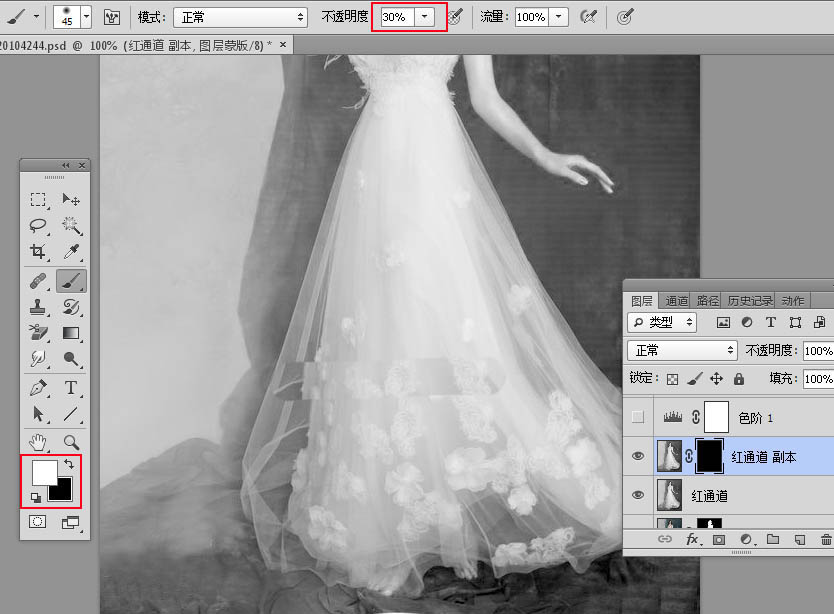Image resolution: width=834 pixels, height=614 pixels.
Task: Click the white foreground color swatch
Action: click(43, 472)
